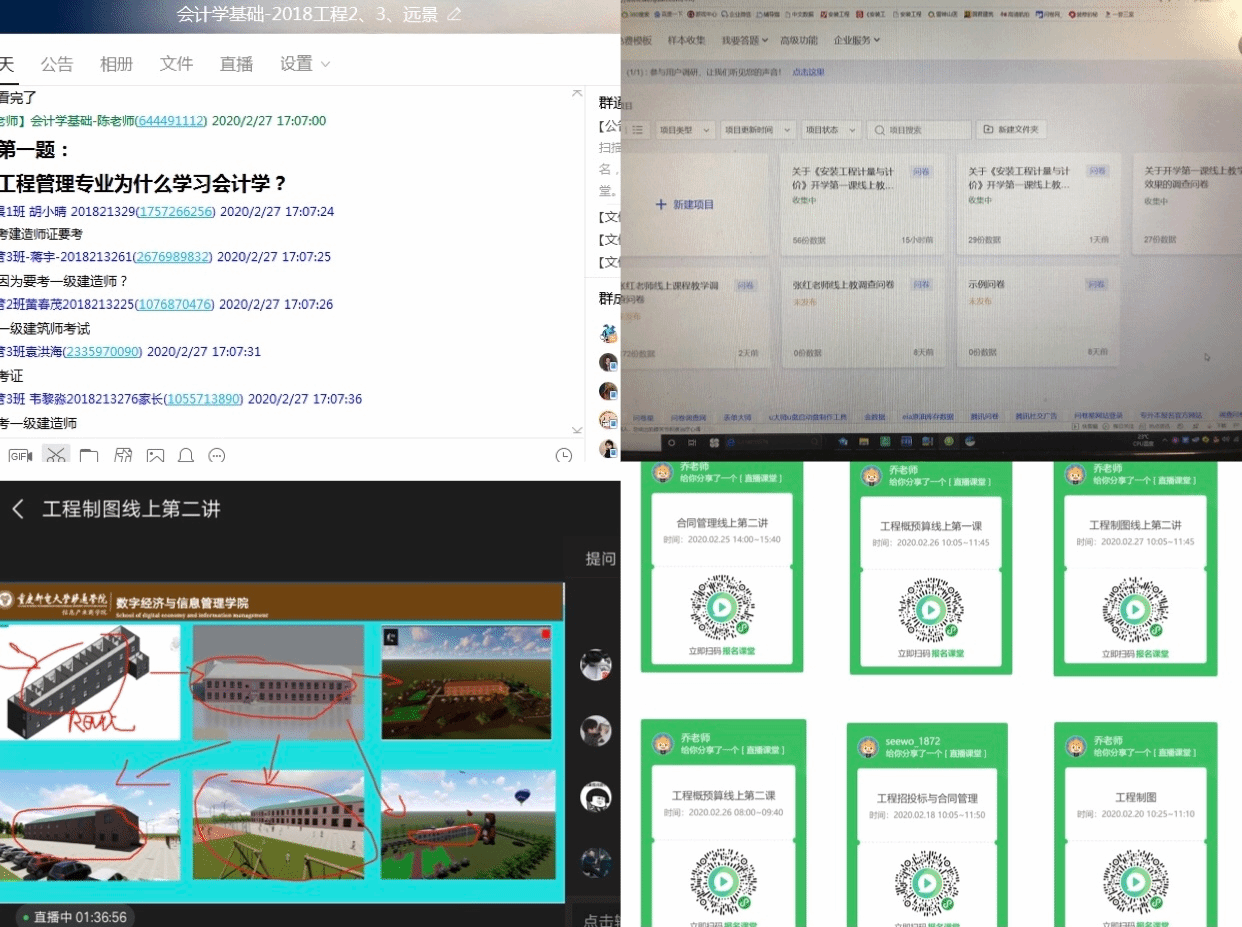Switch to the 公告 tab
The height and width of the screenshot is (927, 1242).
[x=57, y=64]
